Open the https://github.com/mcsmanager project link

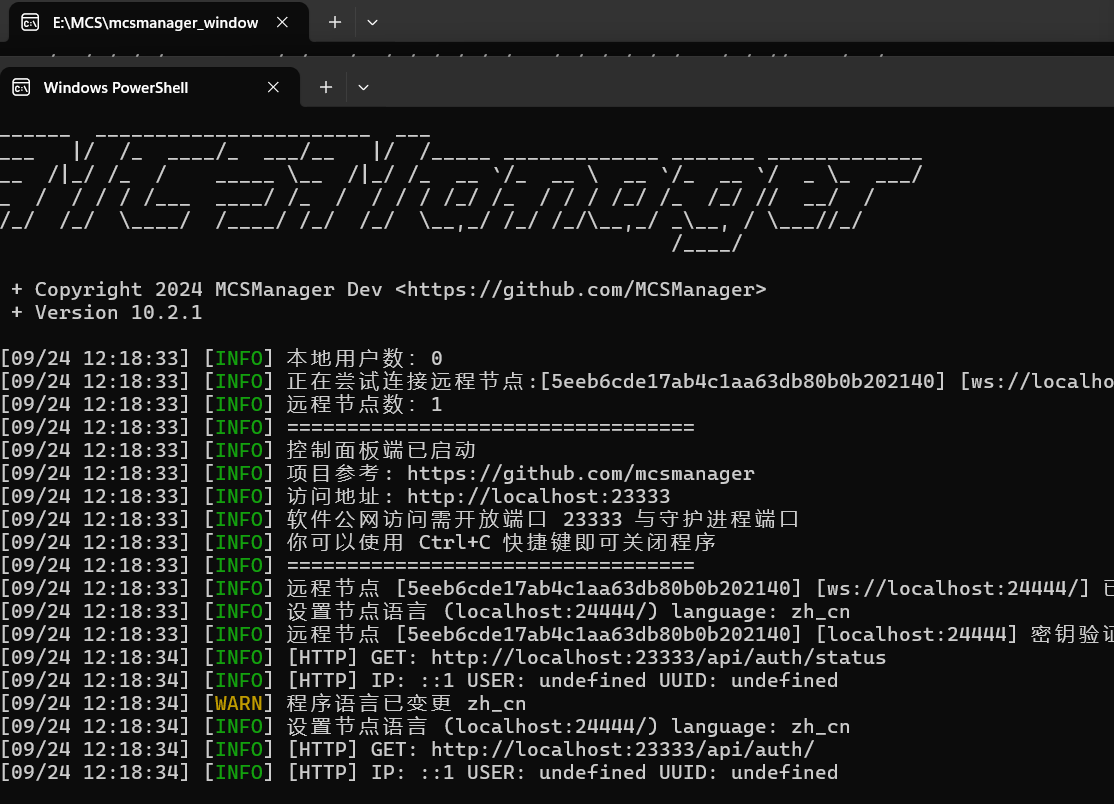click(x=580, y=474)
